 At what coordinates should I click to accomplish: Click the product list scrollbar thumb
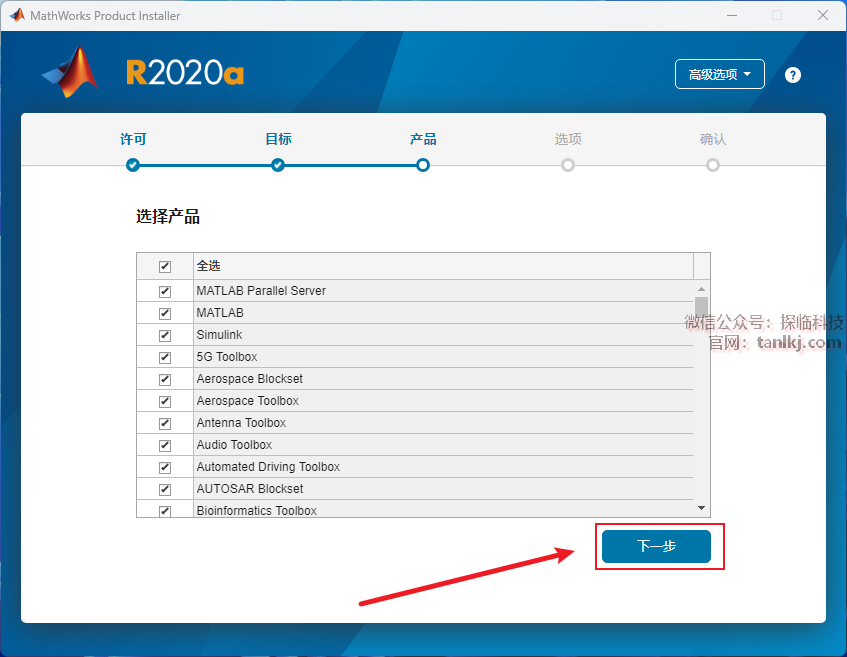701,309
